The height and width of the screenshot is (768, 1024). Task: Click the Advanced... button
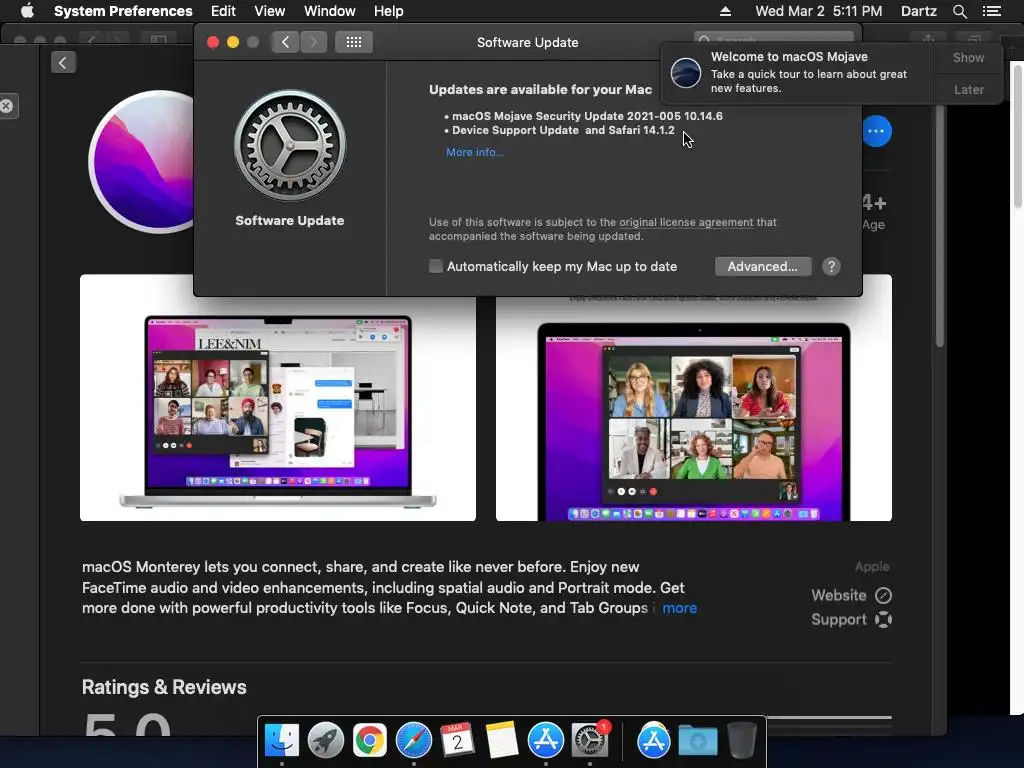click(763, 266)
